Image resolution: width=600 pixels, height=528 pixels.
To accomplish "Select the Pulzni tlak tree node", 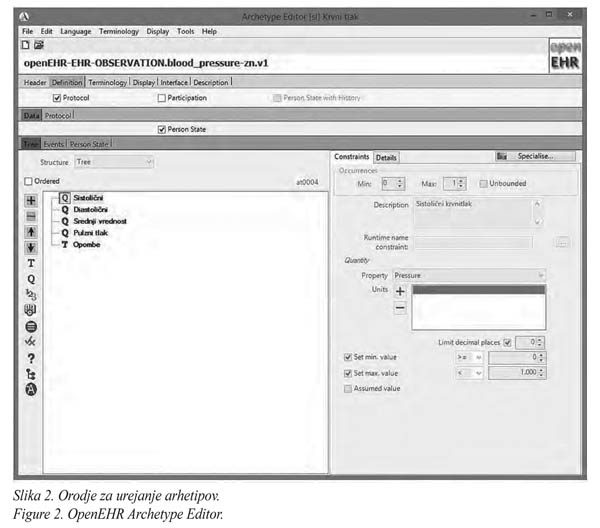I will pos(90,233).
